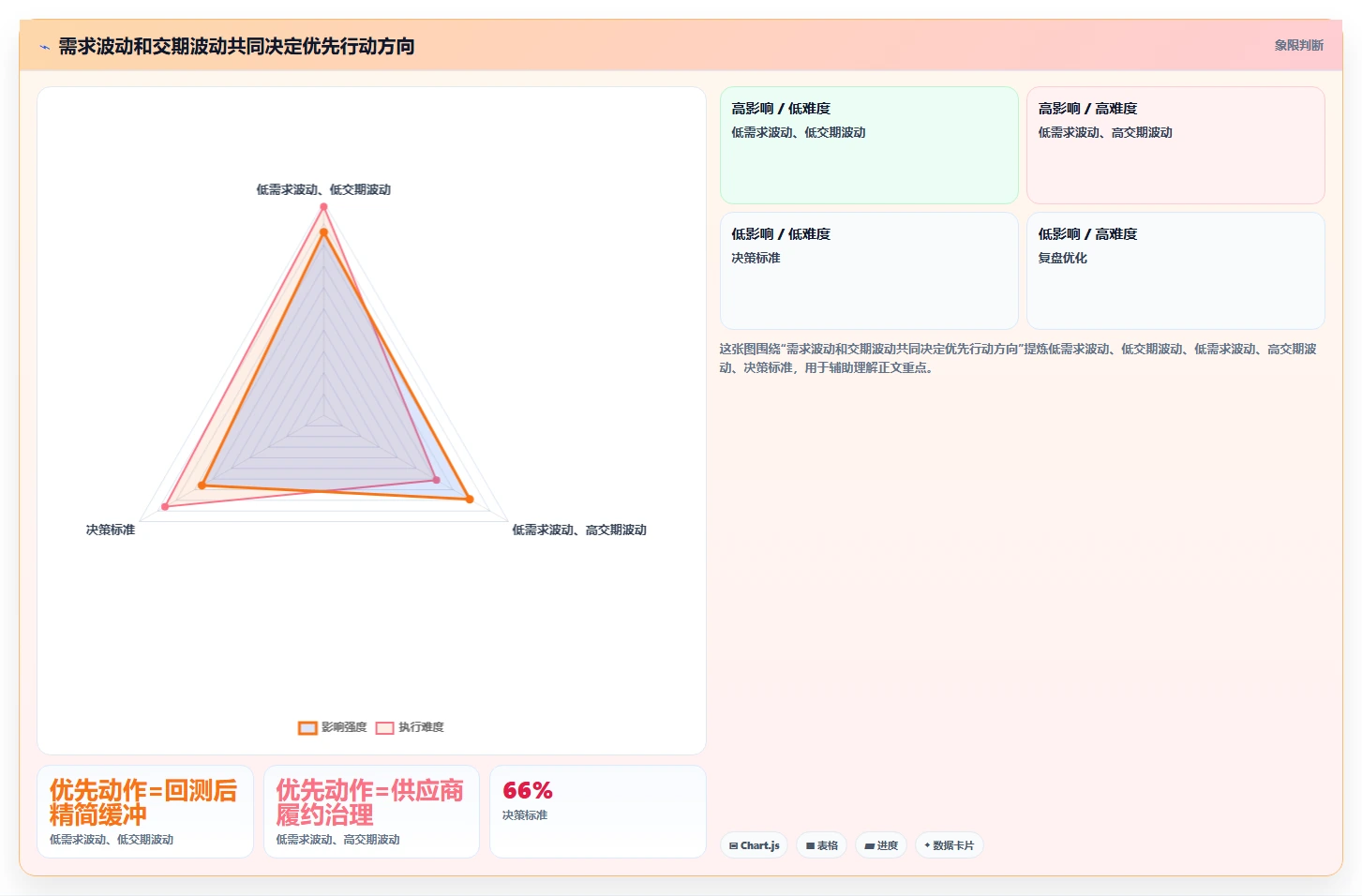
Task: Click the square icon in 表格 tag
Action: (810, 845)
